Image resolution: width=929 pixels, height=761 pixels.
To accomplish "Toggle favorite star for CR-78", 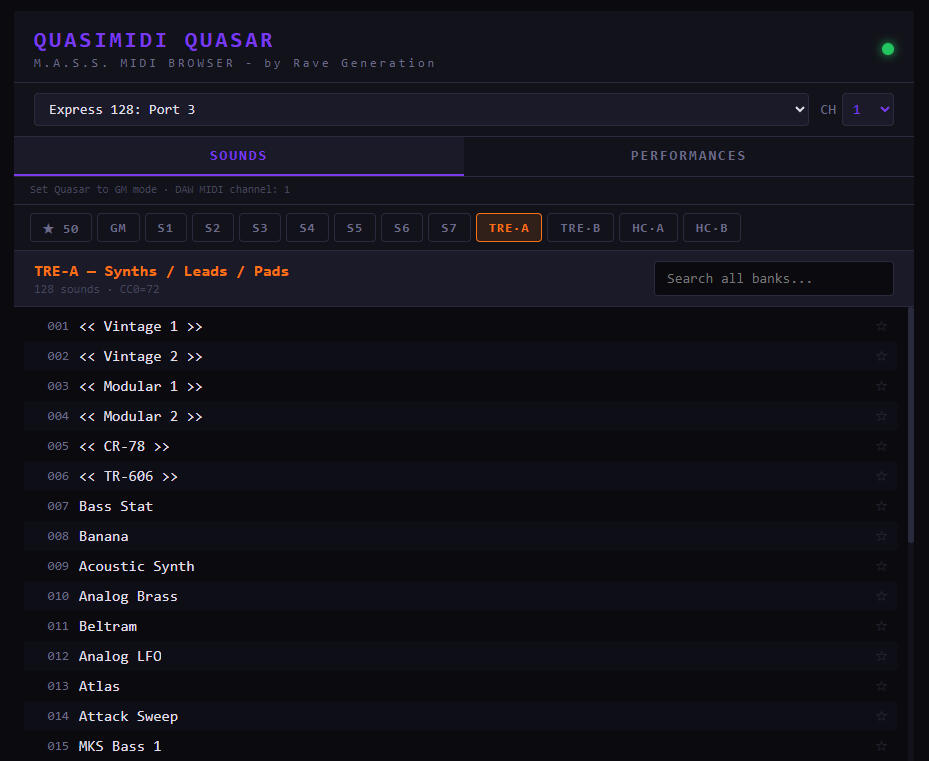I will click(881, 446).
